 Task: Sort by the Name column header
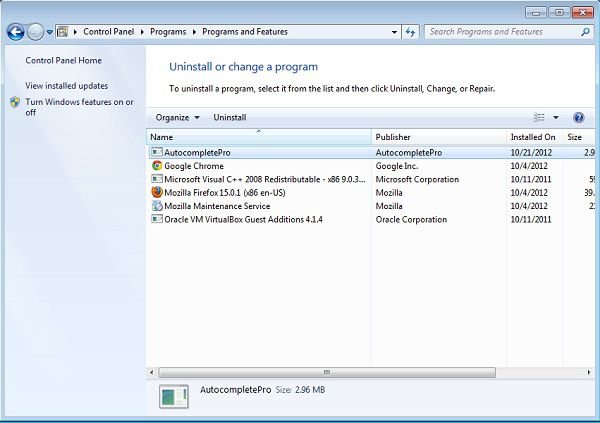pyautogui.click(x=259, y=137)
